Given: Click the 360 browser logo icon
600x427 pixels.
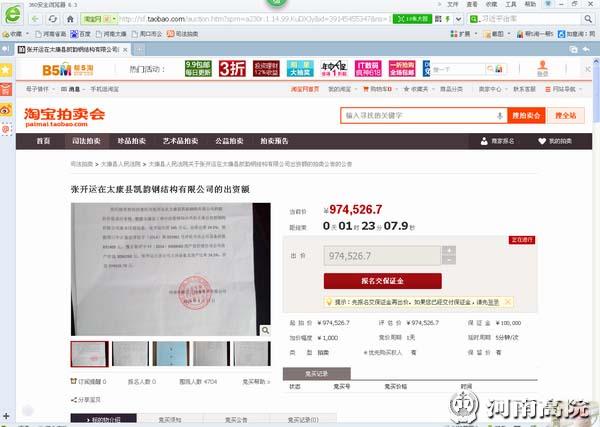Looking at the screenshot, I should [x=14, y=18].
